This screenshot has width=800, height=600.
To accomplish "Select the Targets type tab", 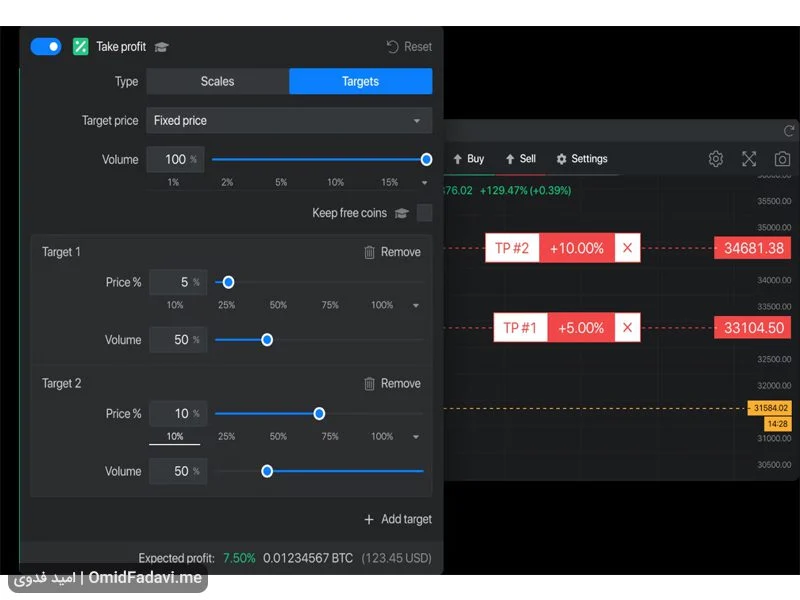I will [361, 82].
